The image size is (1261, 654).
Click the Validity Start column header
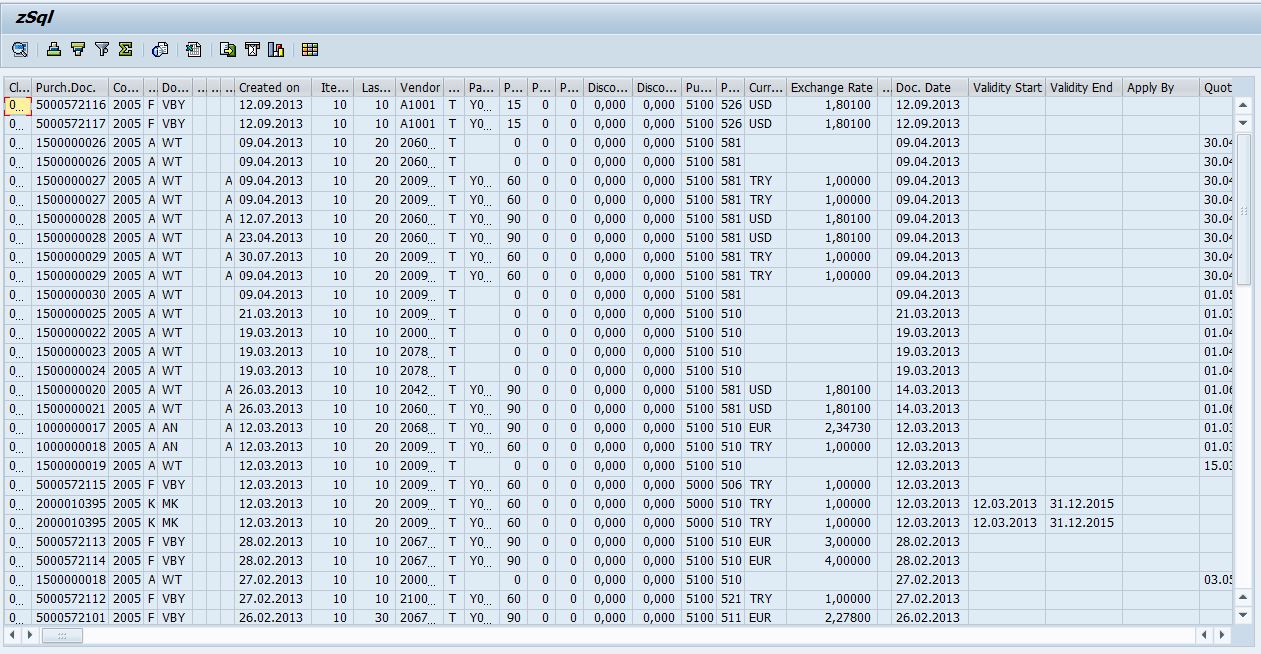1007,87
